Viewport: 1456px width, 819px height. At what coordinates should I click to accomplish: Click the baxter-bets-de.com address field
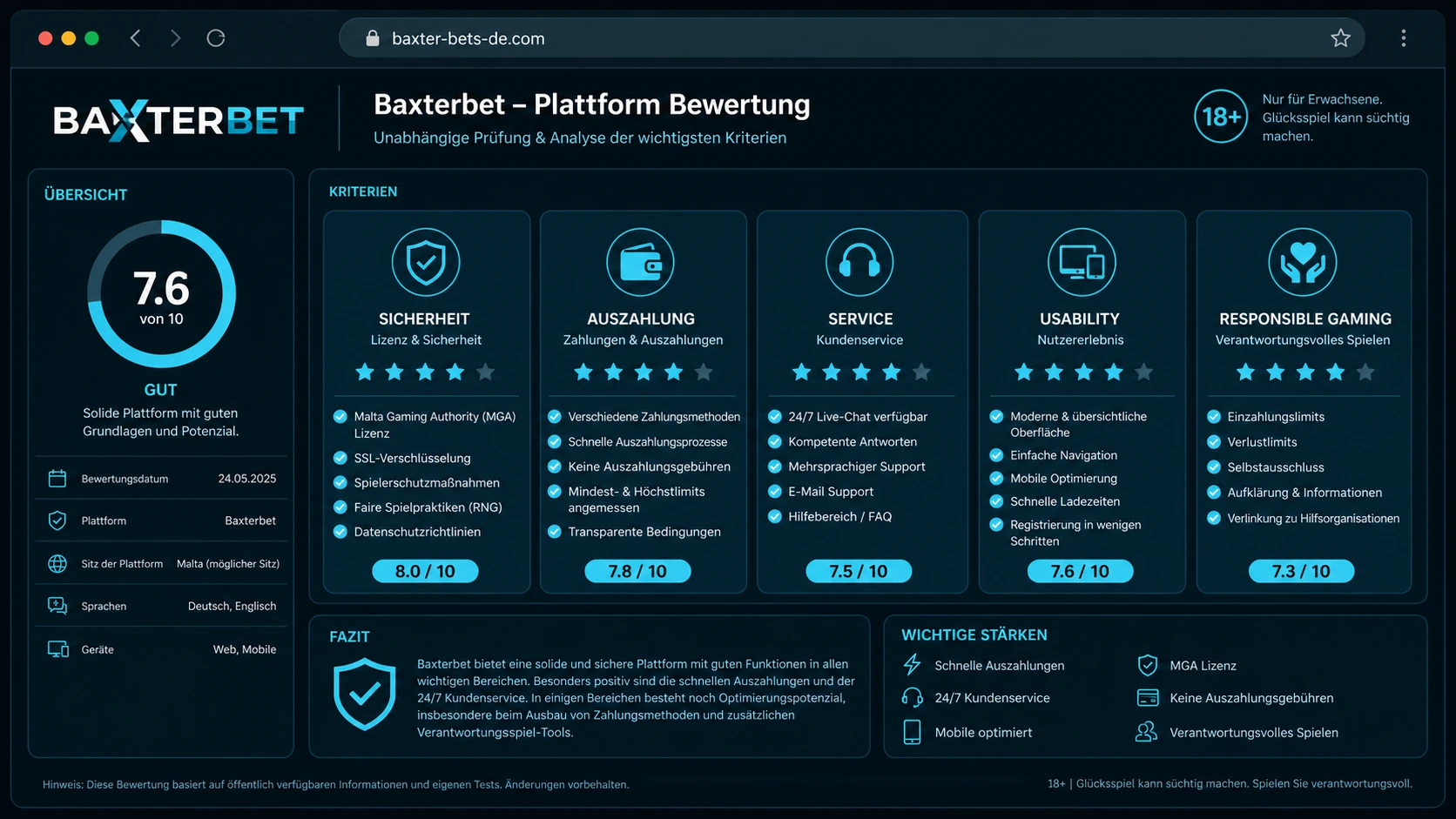coord(851,38)
